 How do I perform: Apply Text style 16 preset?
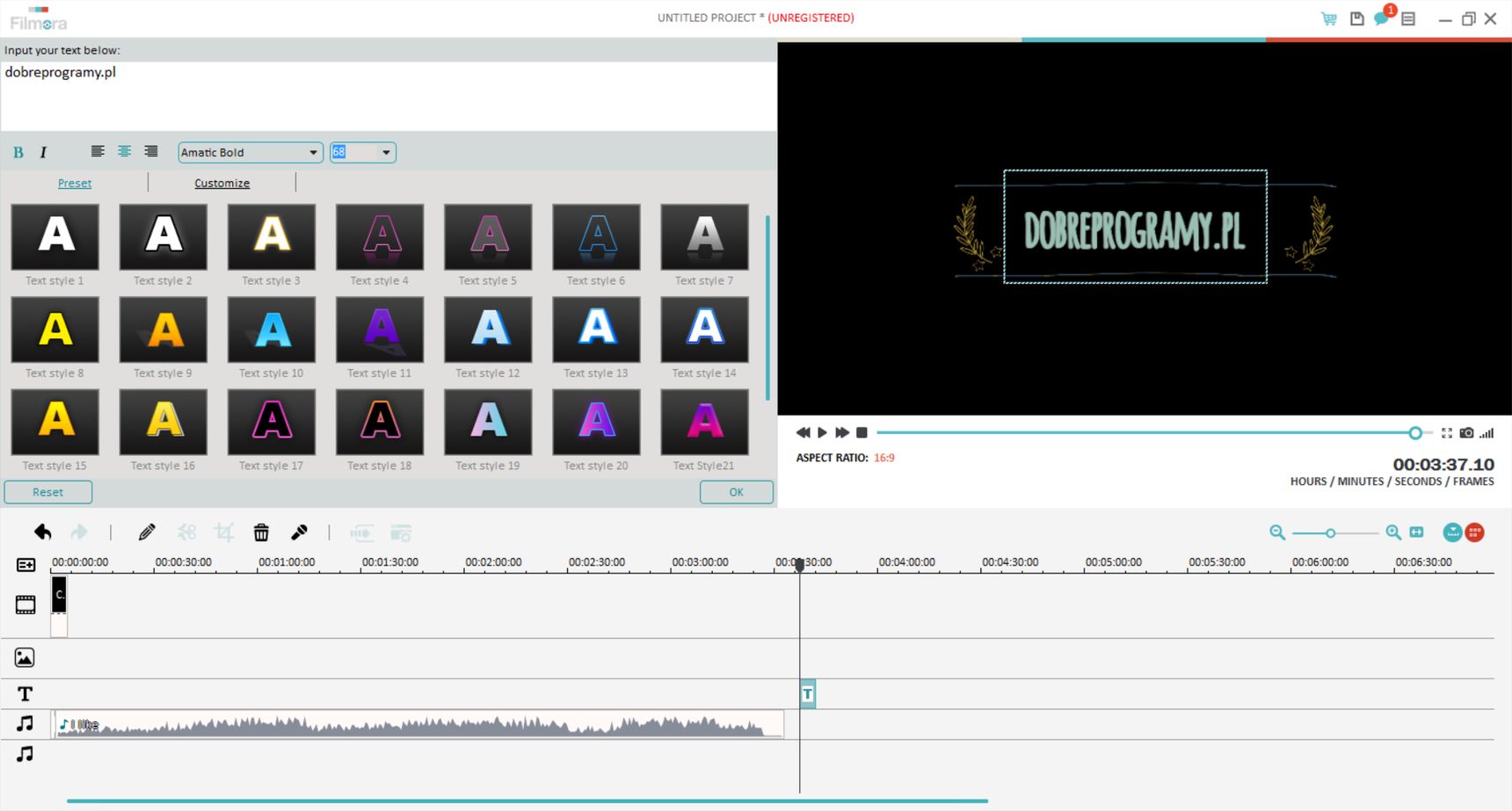tap(164, 422)
